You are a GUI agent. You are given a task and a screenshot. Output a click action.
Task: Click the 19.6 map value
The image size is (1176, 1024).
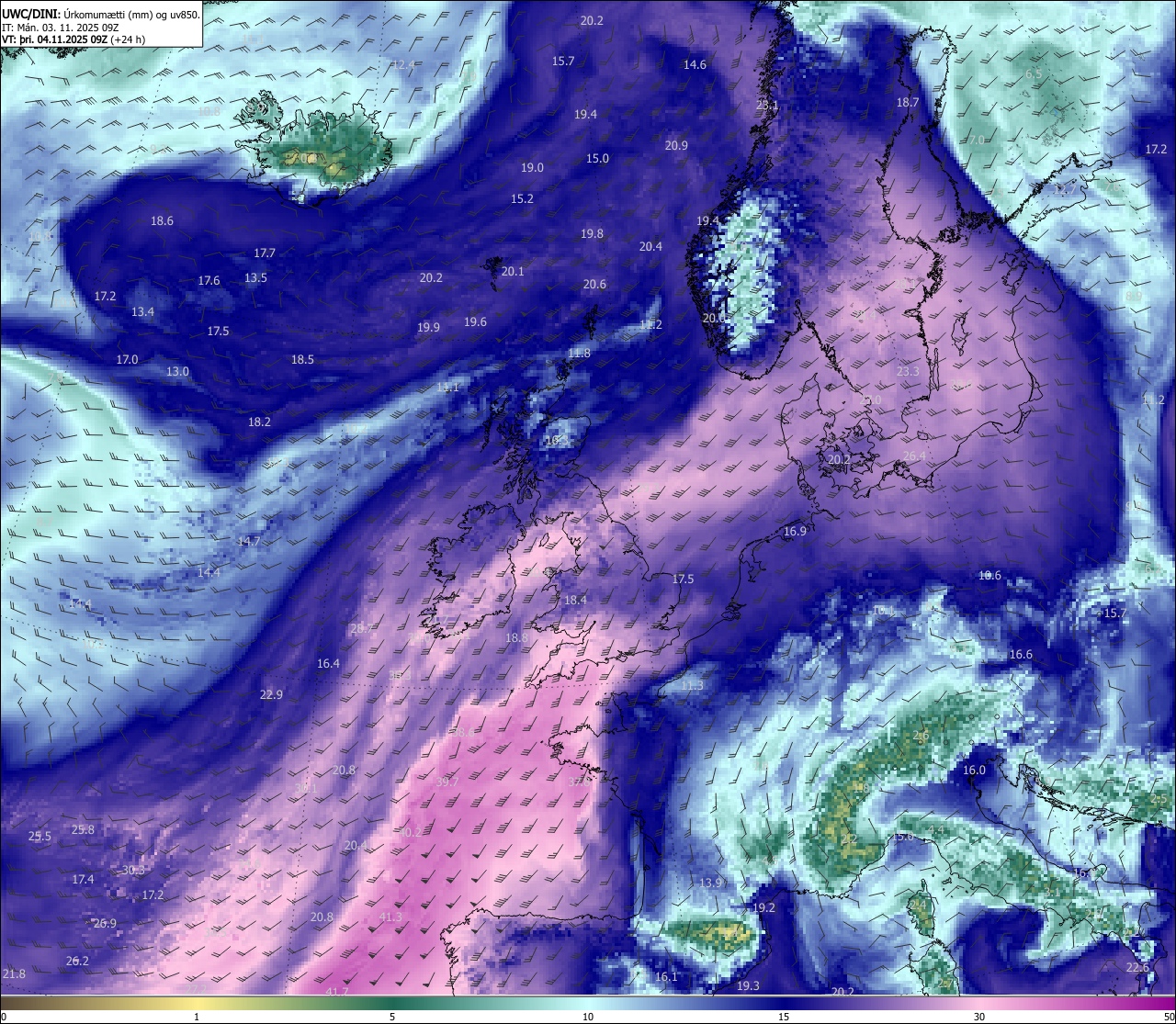475,321
